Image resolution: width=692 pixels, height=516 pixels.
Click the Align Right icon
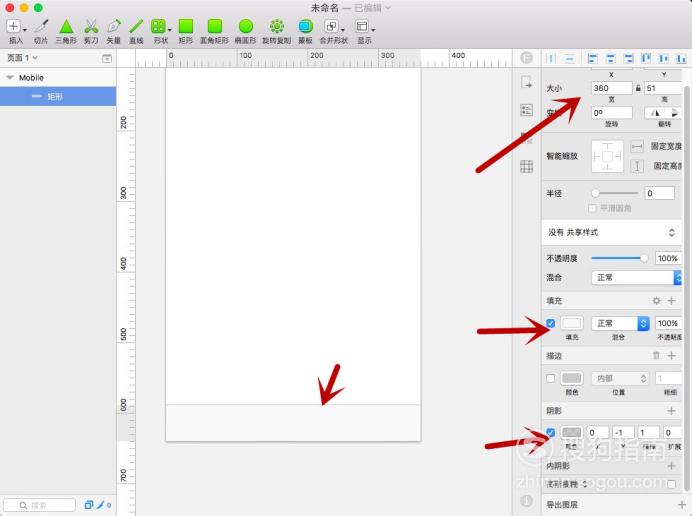coord(628,58)
